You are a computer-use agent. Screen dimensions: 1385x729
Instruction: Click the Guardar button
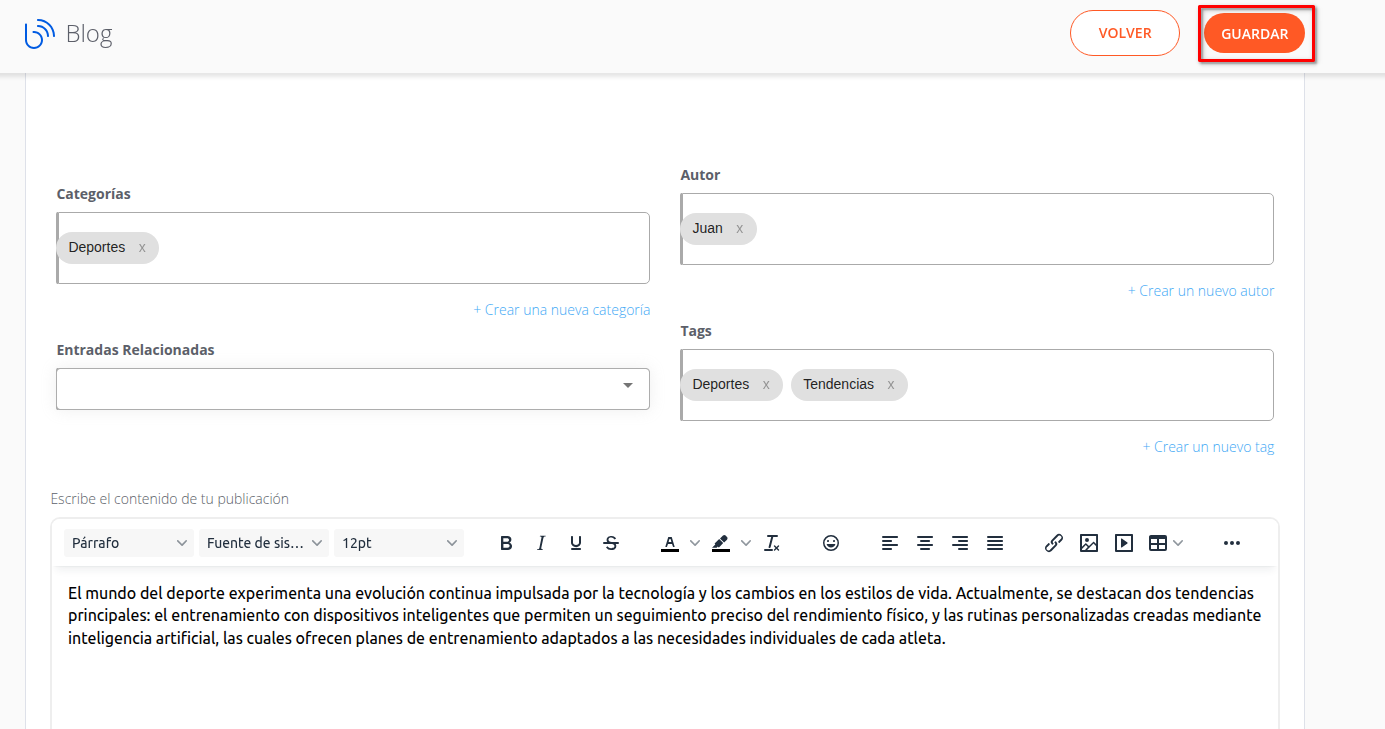[x=1254, y=34]
